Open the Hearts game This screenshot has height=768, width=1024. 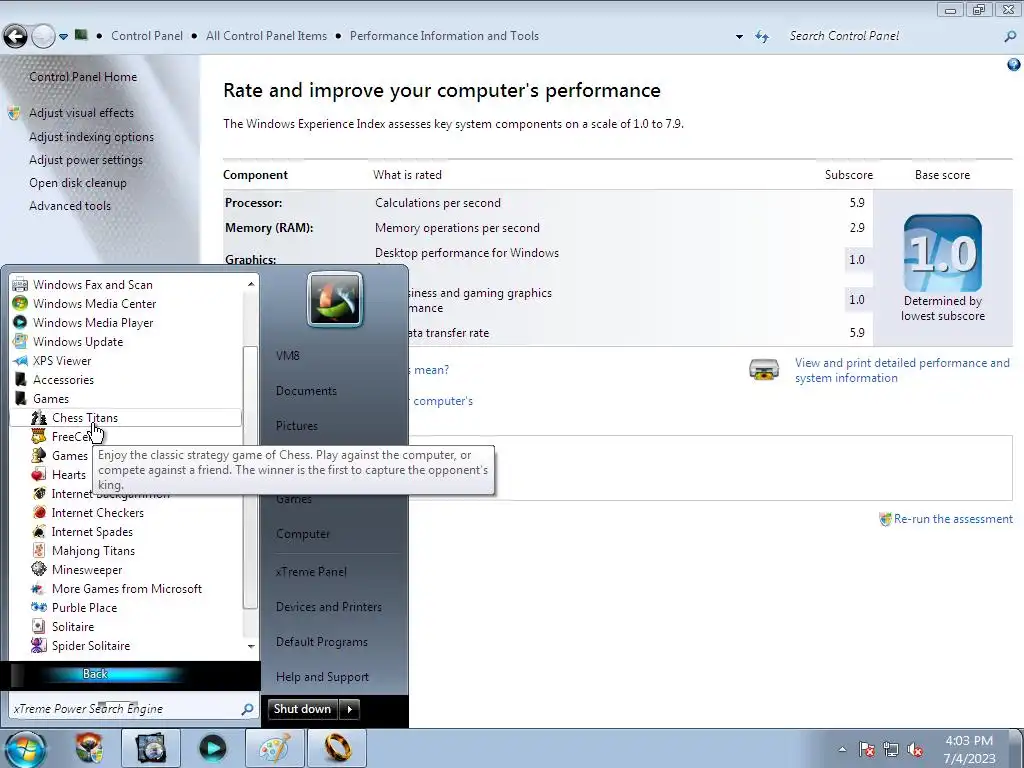[68, 475]
